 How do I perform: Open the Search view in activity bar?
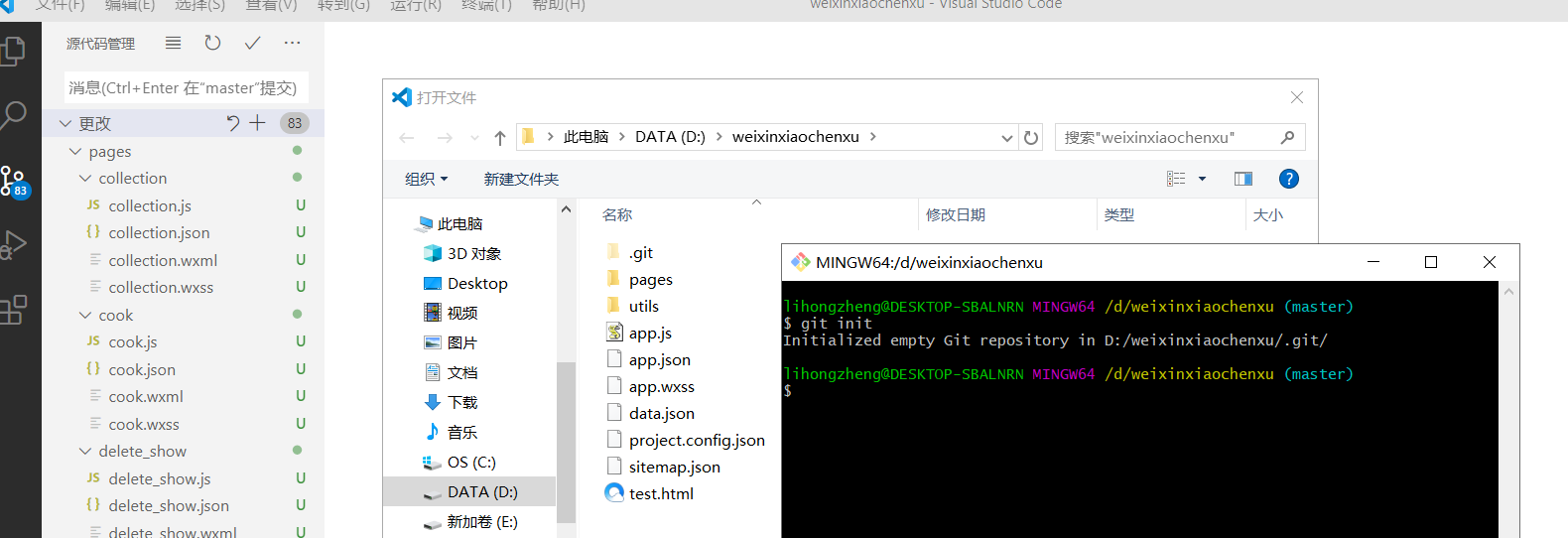pos(14,115)
